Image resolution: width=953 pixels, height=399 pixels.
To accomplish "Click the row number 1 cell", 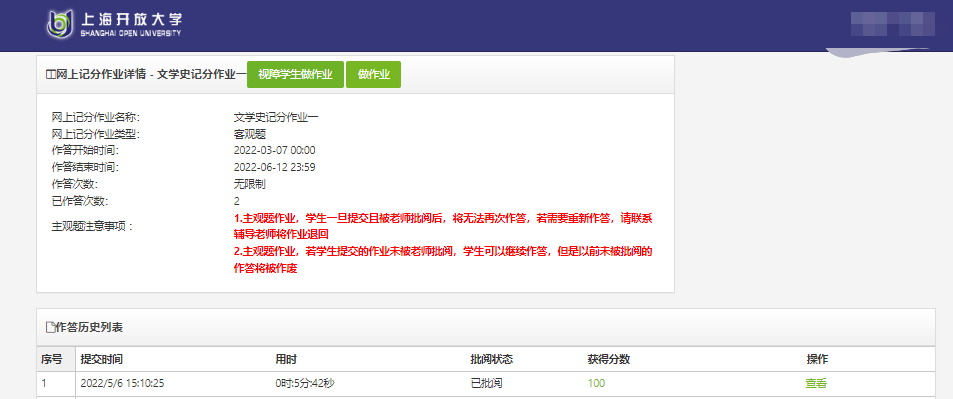I will [56, 384].
